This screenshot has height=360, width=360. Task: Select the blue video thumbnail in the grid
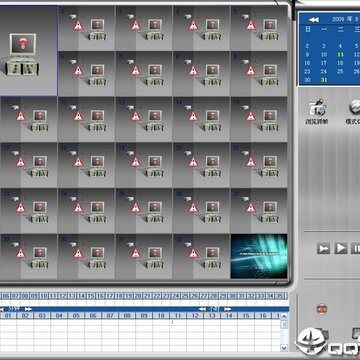259,256
